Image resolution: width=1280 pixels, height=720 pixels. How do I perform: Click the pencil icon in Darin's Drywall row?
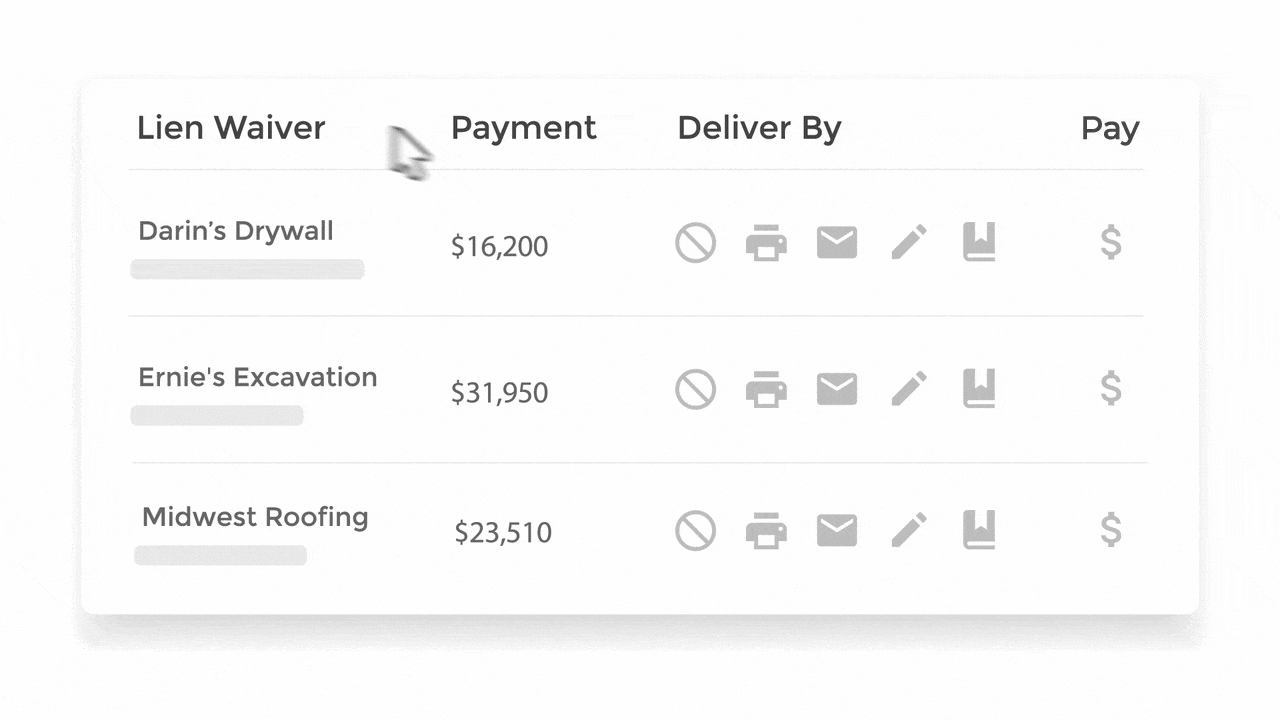[x=909, y=242]
